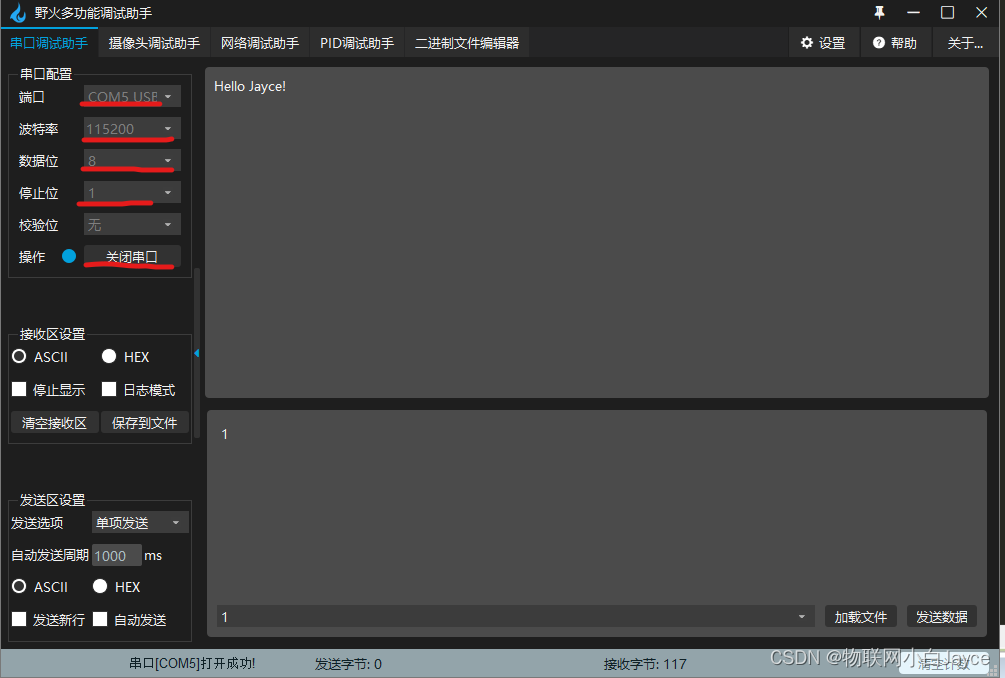Maximize the application window
This screenshot has width=1005, height=678.
click(947, 12)
